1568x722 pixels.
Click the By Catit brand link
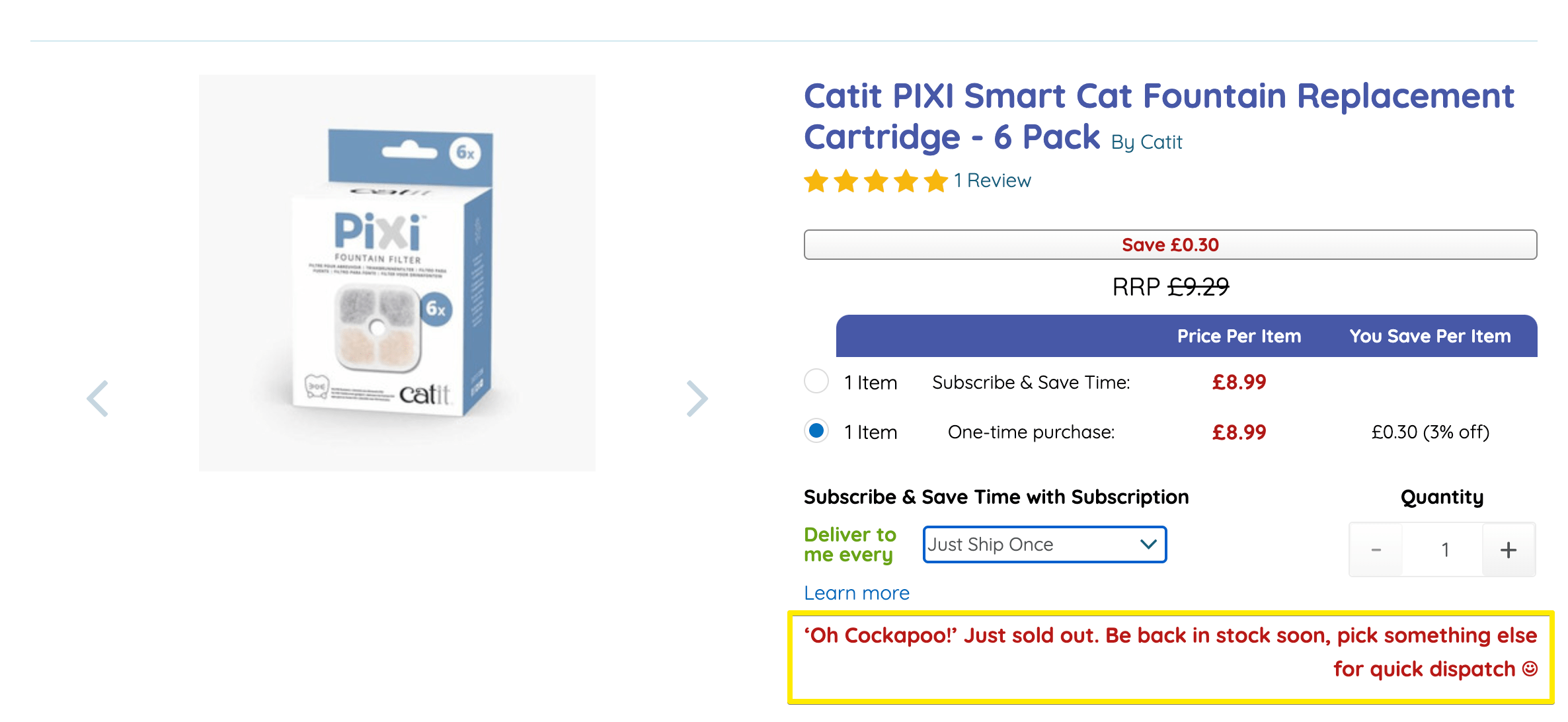(x=1146, y=142)
